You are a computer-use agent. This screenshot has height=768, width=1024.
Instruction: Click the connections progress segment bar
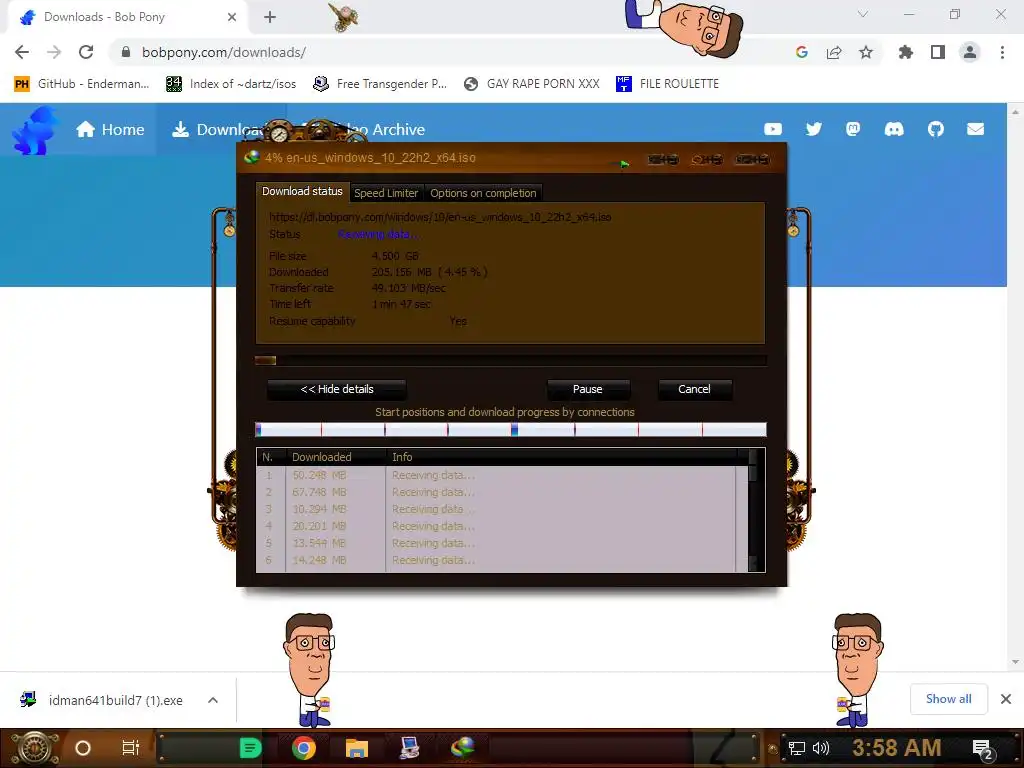(x=511, y=430)
